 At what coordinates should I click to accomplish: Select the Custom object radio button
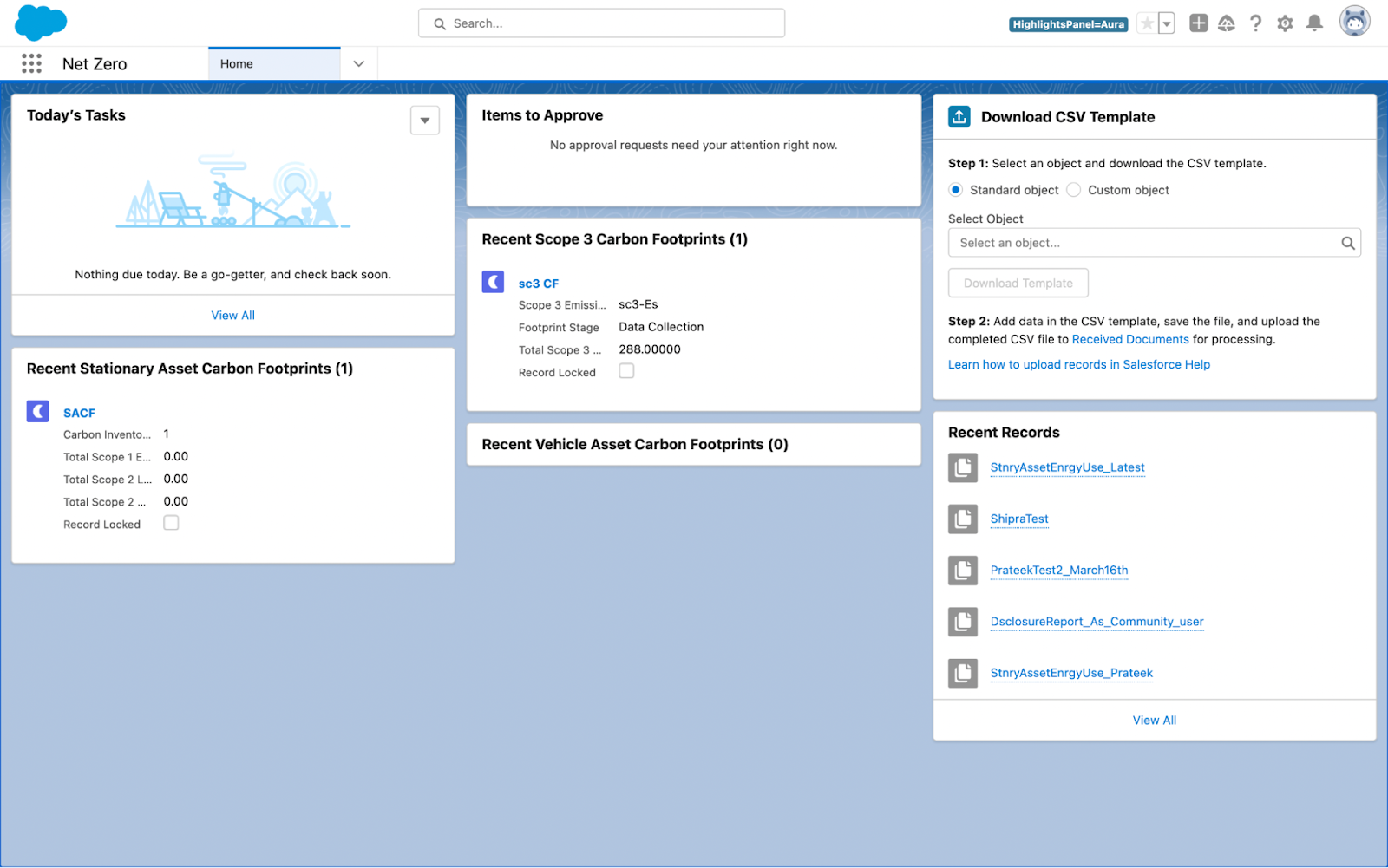(1074, 190)
